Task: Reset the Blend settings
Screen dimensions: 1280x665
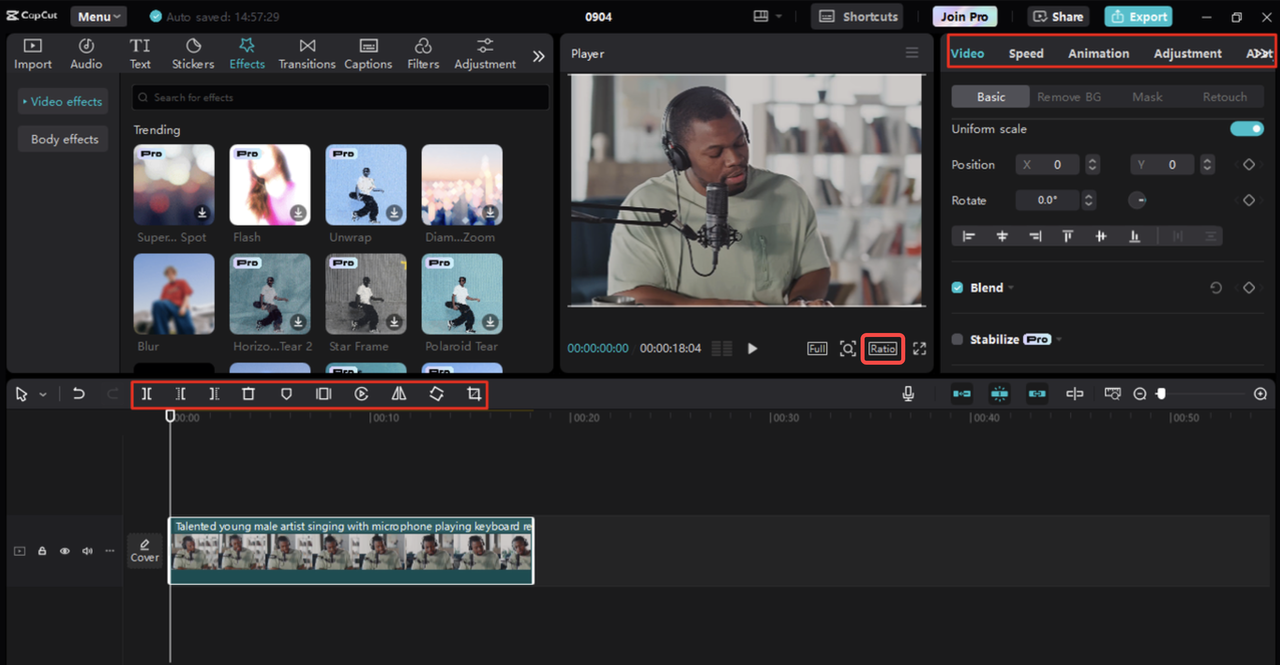Action: click(x=1216, y=288)
